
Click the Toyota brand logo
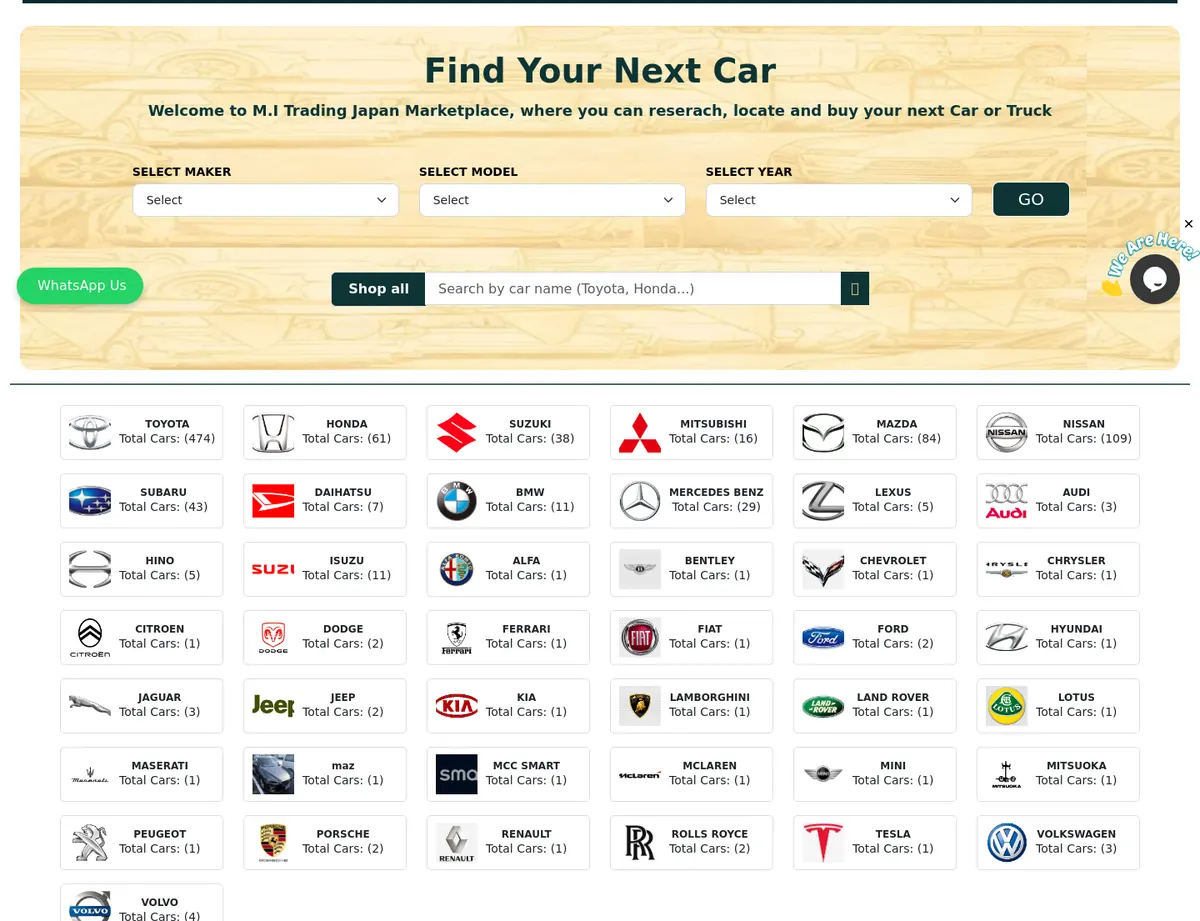pyautogui.click(x=90, y=433)
